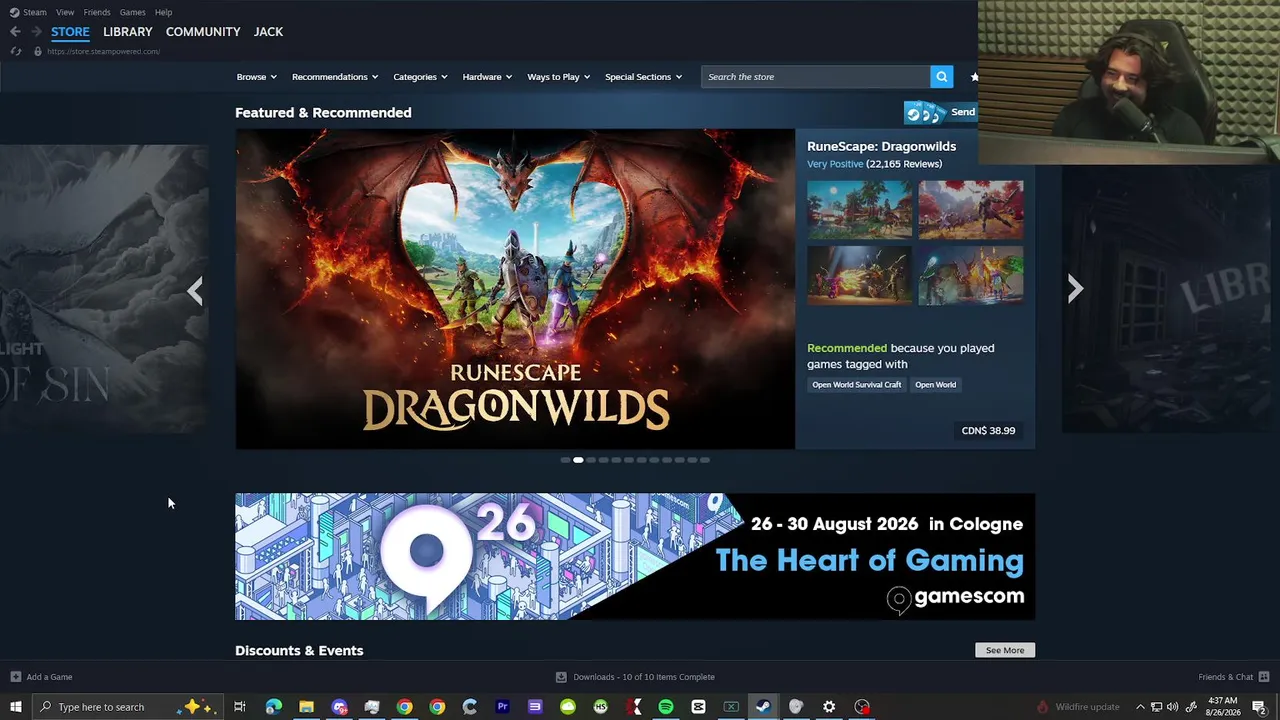Click the store URL address text
The image size is (1280, 720).
pos(103,51)
